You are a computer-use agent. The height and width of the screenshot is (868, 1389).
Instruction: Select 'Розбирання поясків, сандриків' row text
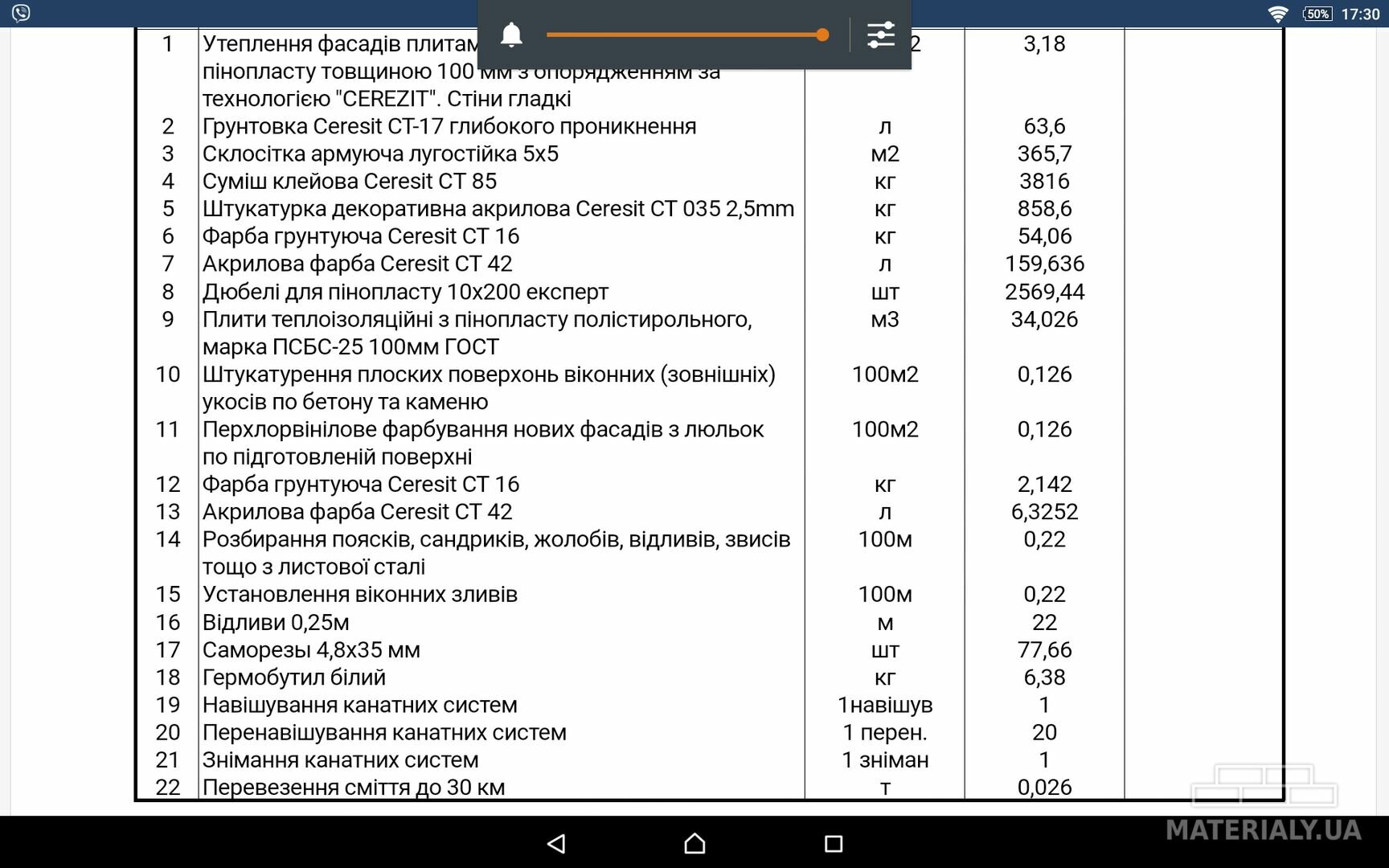click(x=496, y=553)
